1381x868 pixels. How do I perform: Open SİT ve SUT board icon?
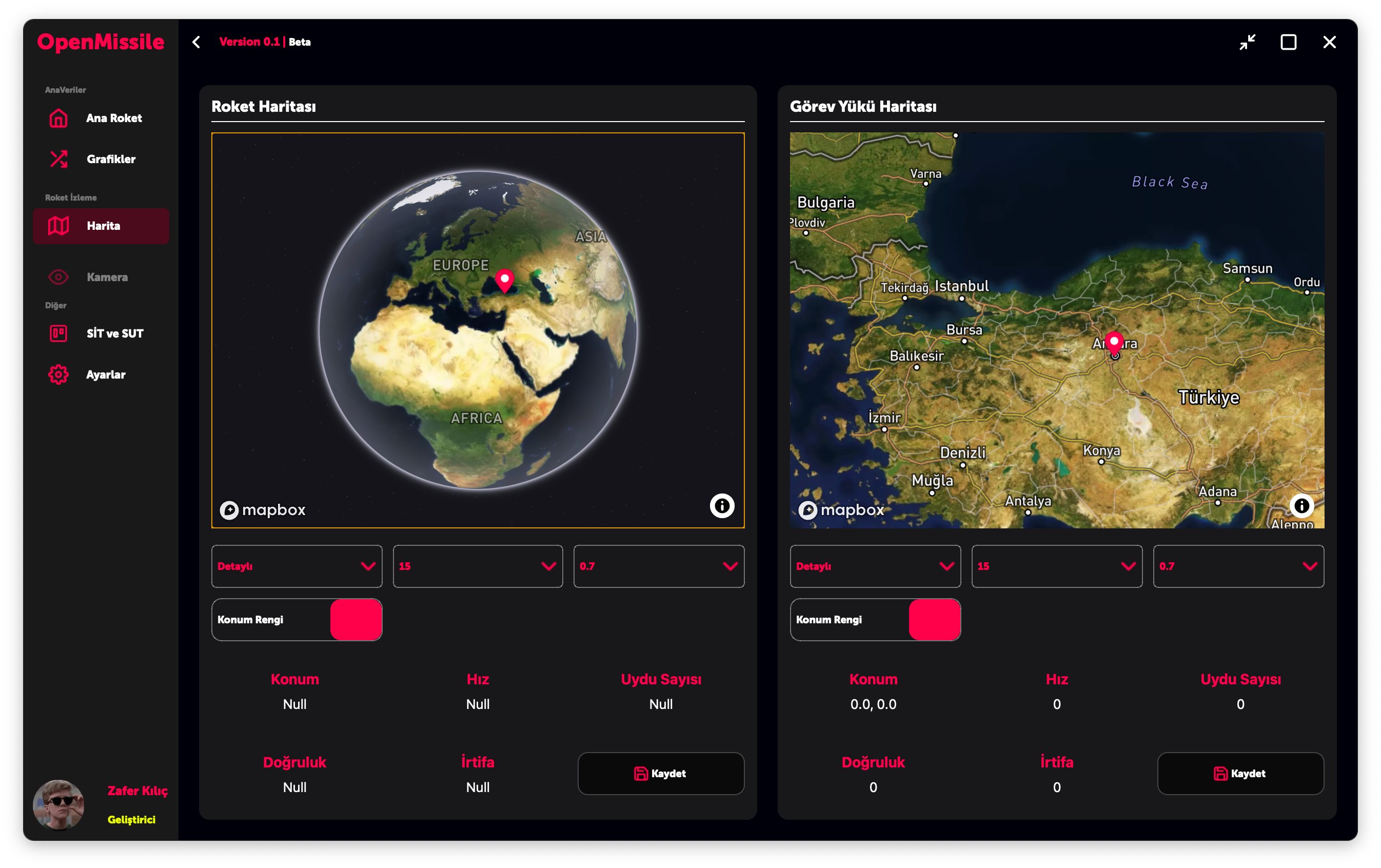[x=58, y=333]
